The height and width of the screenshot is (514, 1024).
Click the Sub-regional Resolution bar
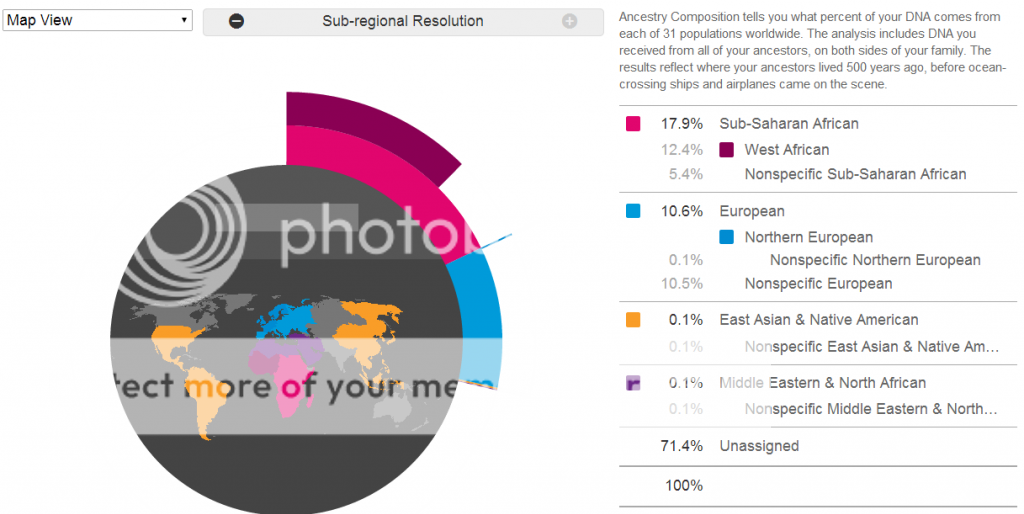pyautogui.click(x=403, y=22)
